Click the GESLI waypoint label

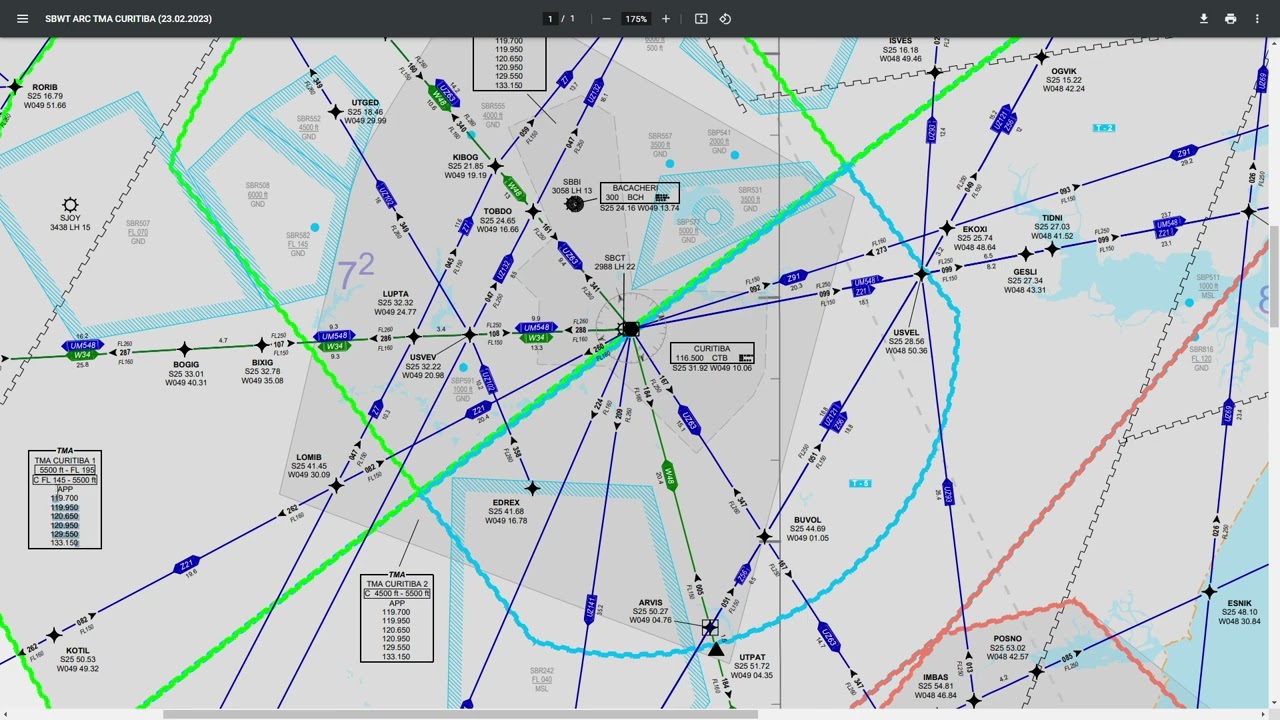tap(1025, 281)
